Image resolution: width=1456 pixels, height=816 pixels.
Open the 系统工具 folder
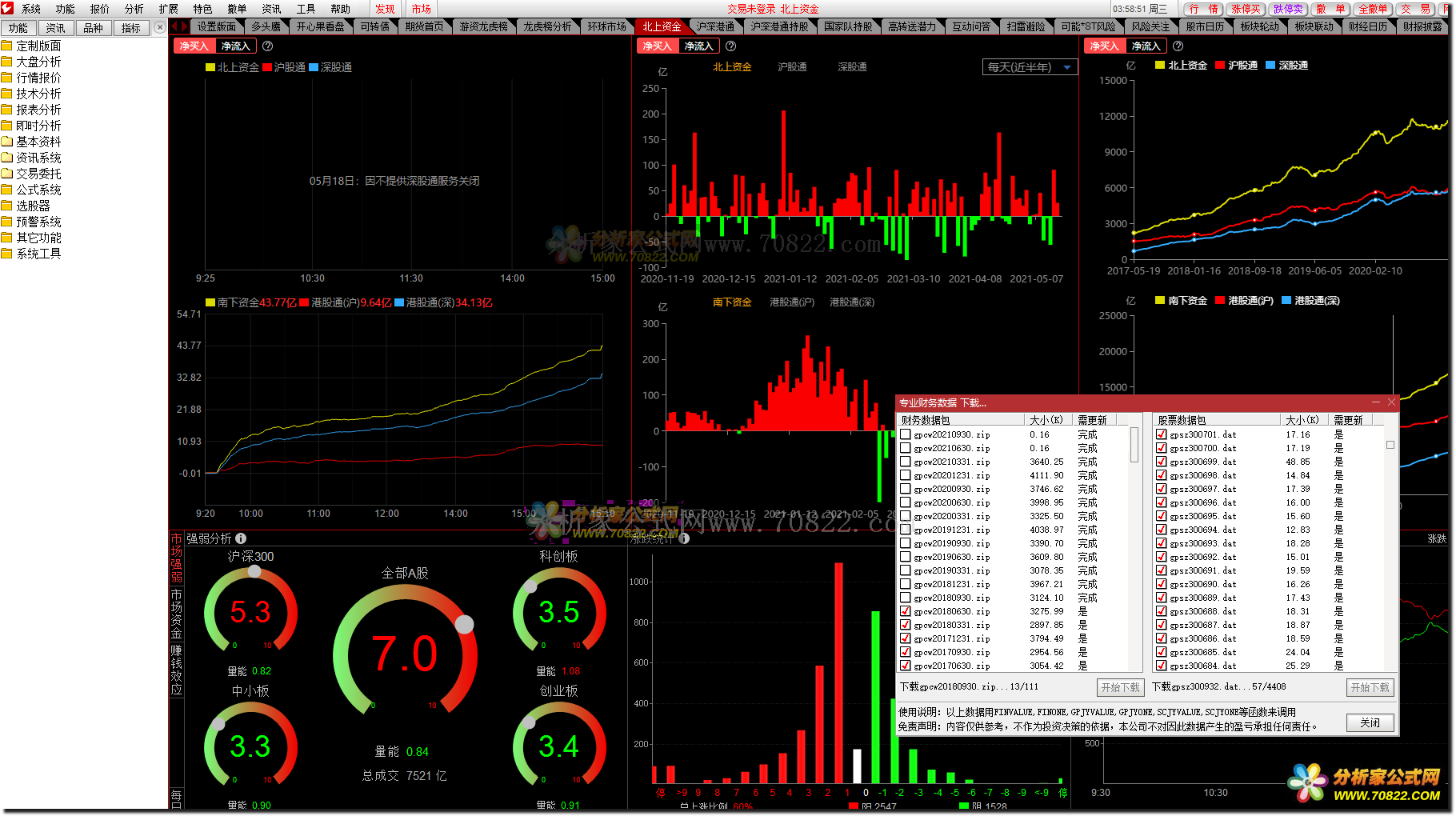point(31,254)
